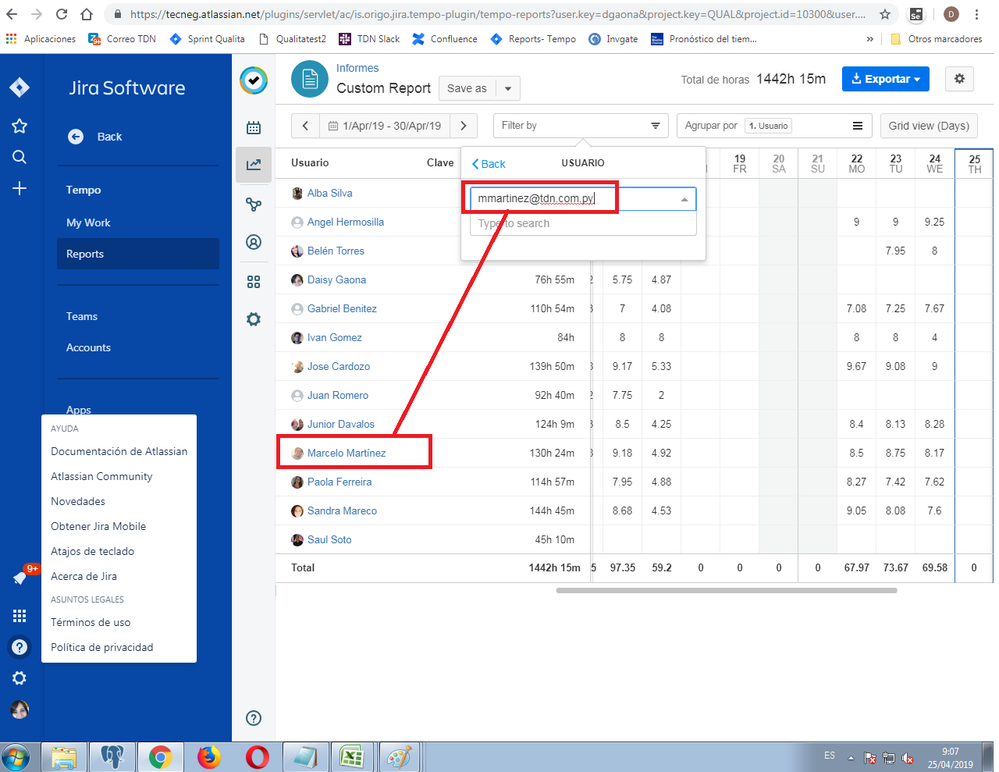Open Marcelo Martínez user row
Image resolution: width=999 pixels, height=772 pixels.
pyautogui.click(x=346, y=453)
